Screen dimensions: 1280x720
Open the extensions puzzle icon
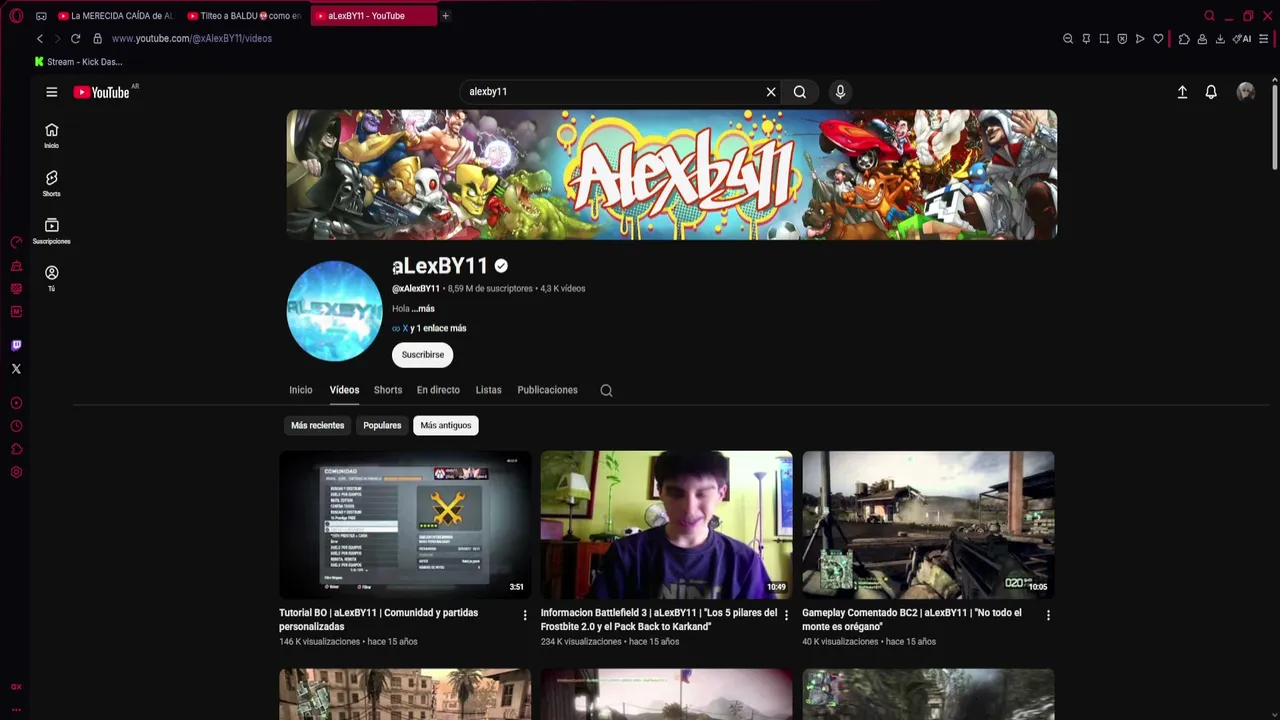(1184, 39)
